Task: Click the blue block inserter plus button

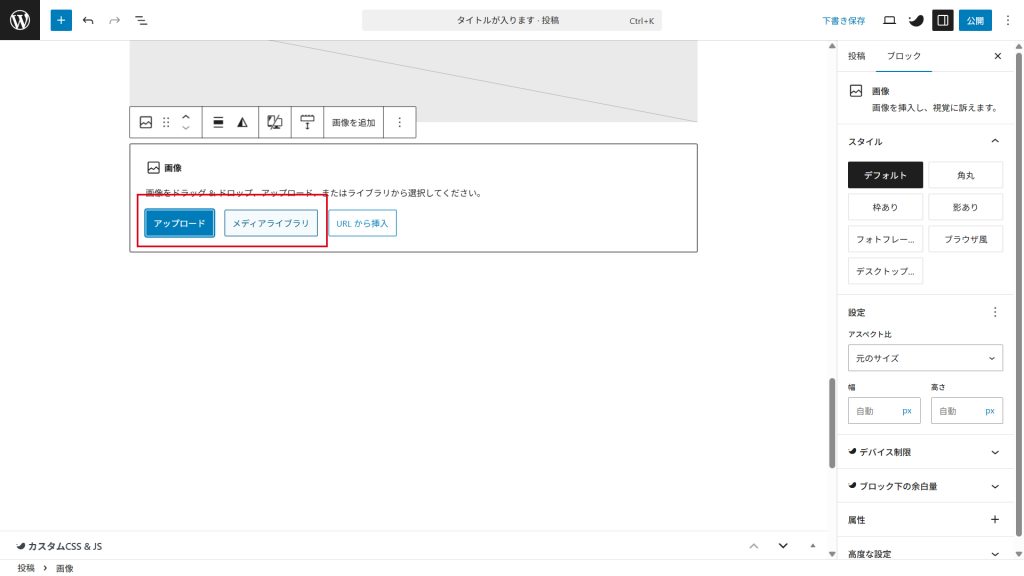Action: 61,20
